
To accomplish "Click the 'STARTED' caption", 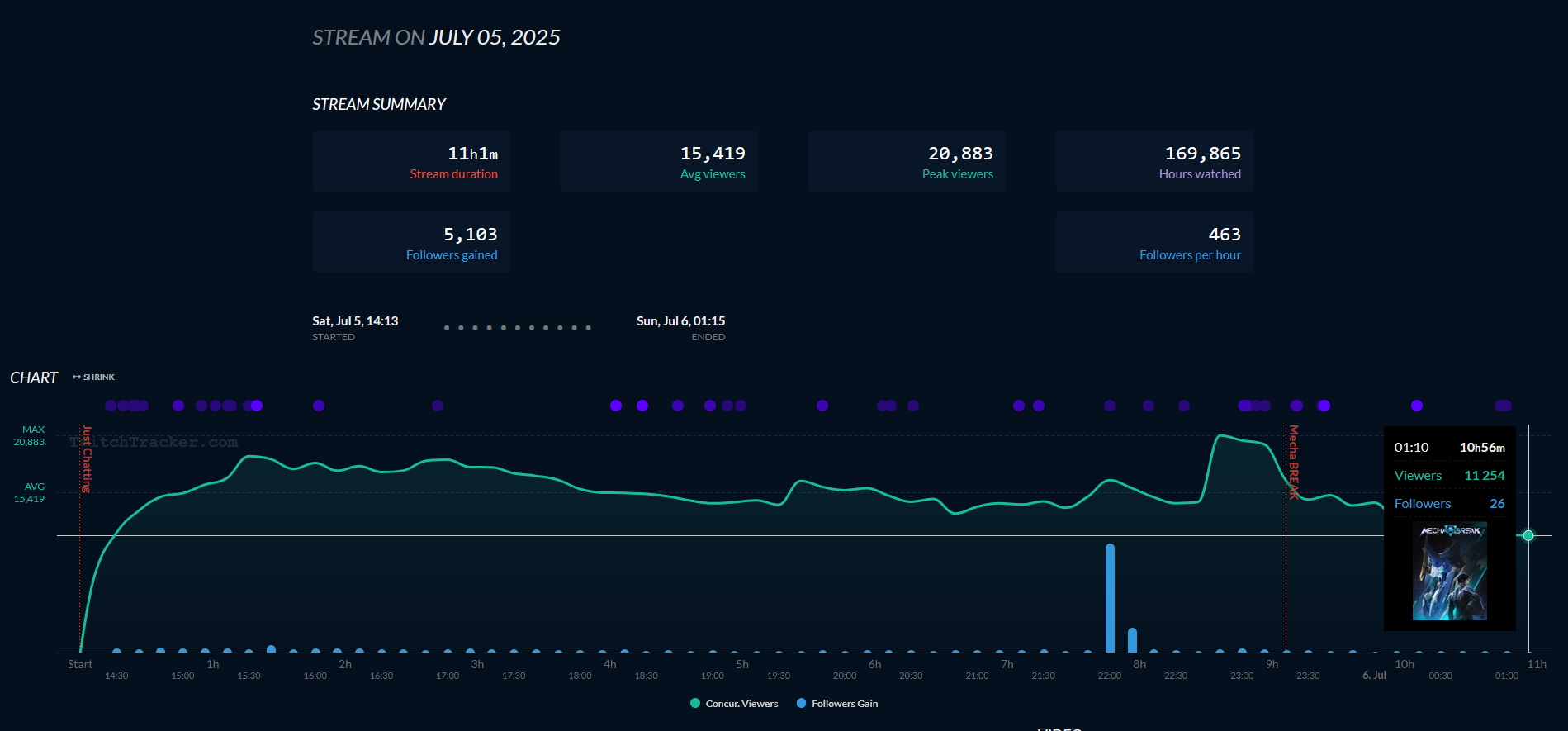I will (x=334, y=337).
